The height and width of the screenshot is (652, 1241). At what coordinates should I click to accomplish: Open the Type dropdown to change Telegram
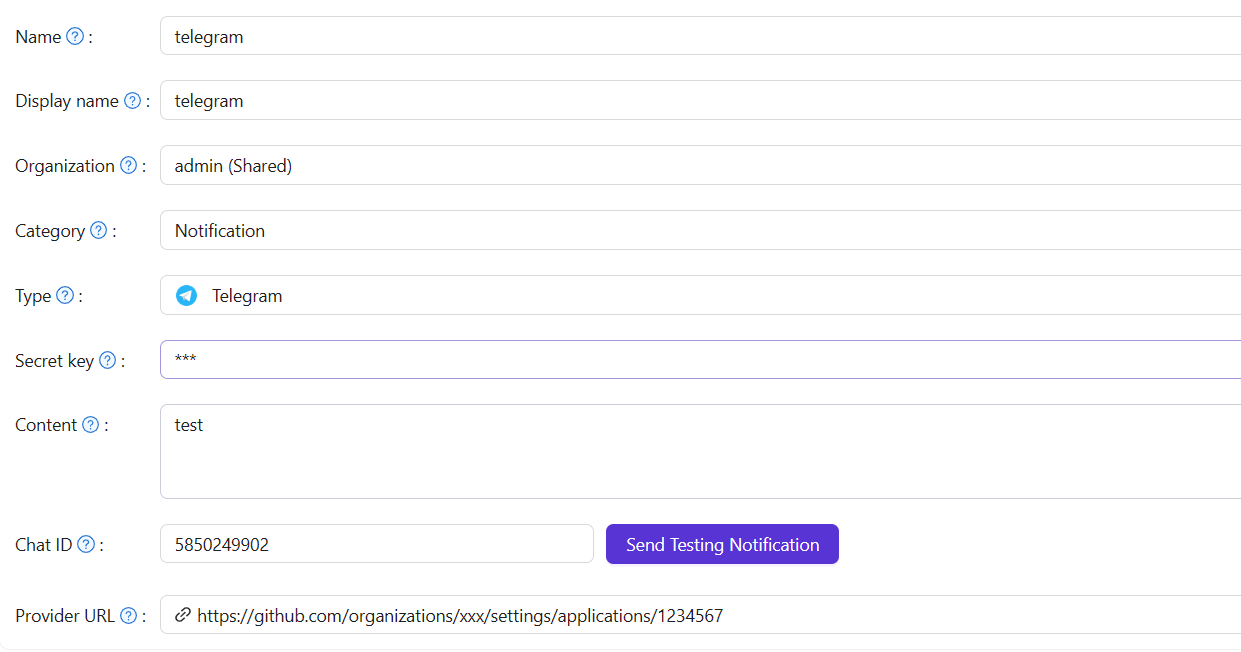[x=700, y=295]
